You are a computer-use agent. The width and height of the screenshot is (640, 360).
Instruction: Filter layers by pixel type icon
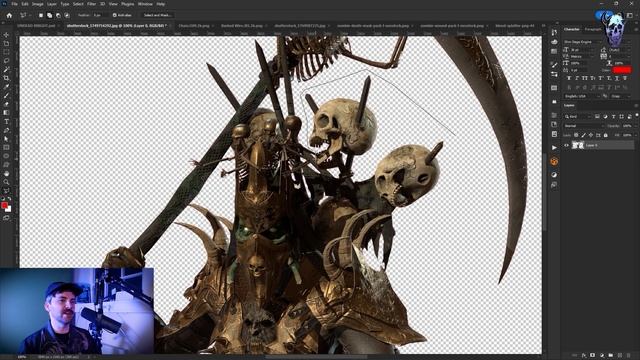(597, 116)
